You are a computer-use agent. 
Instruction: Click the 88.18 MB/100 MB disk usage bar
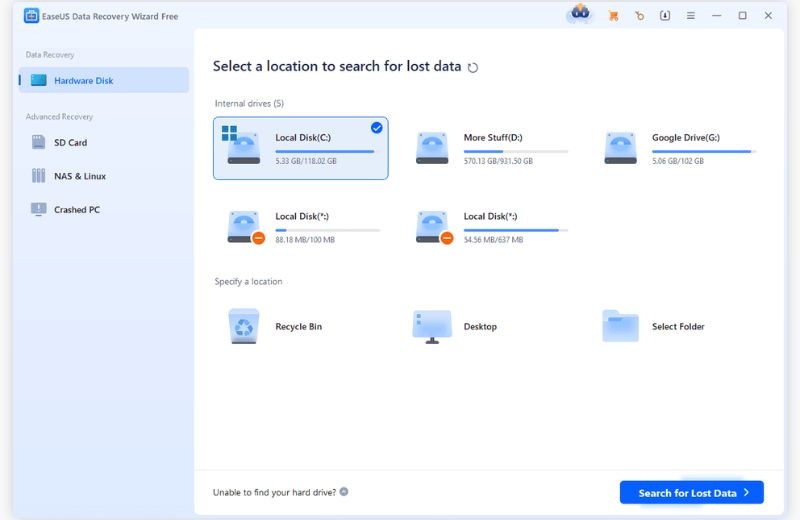coord(328,230)
